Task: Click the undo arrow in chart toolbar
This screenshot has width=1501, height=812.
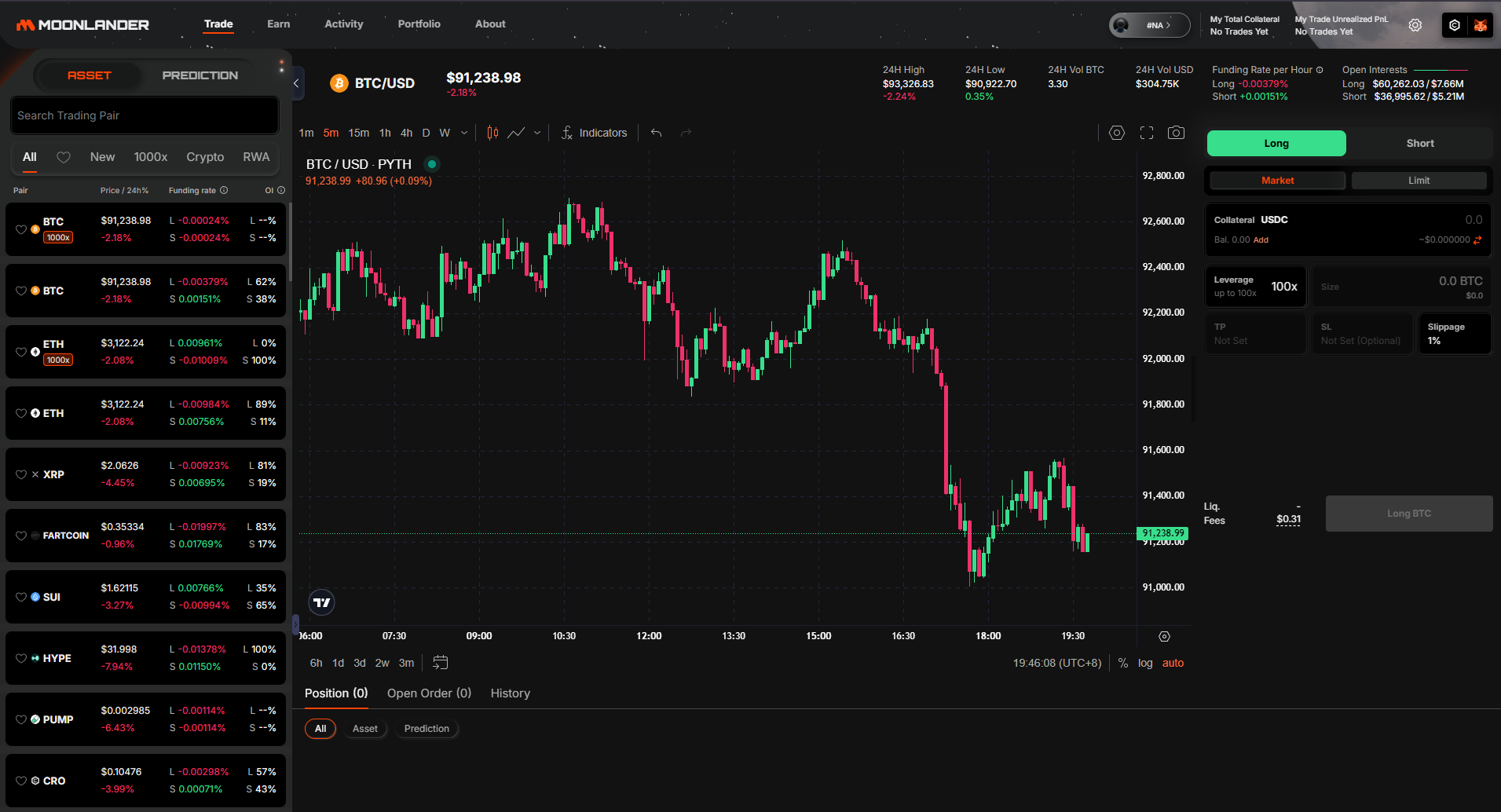Action: (x=656, y=133)
